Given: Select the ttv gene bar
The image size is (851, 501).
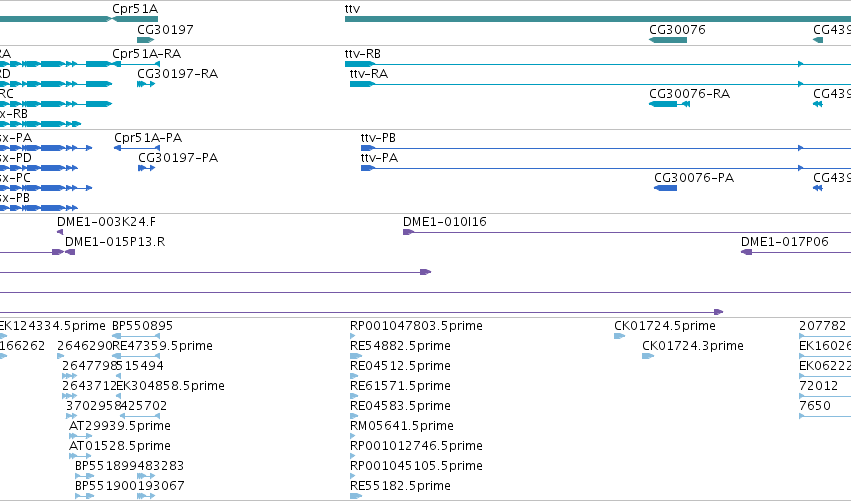Looking at the screenshot, I should point(598,19).
